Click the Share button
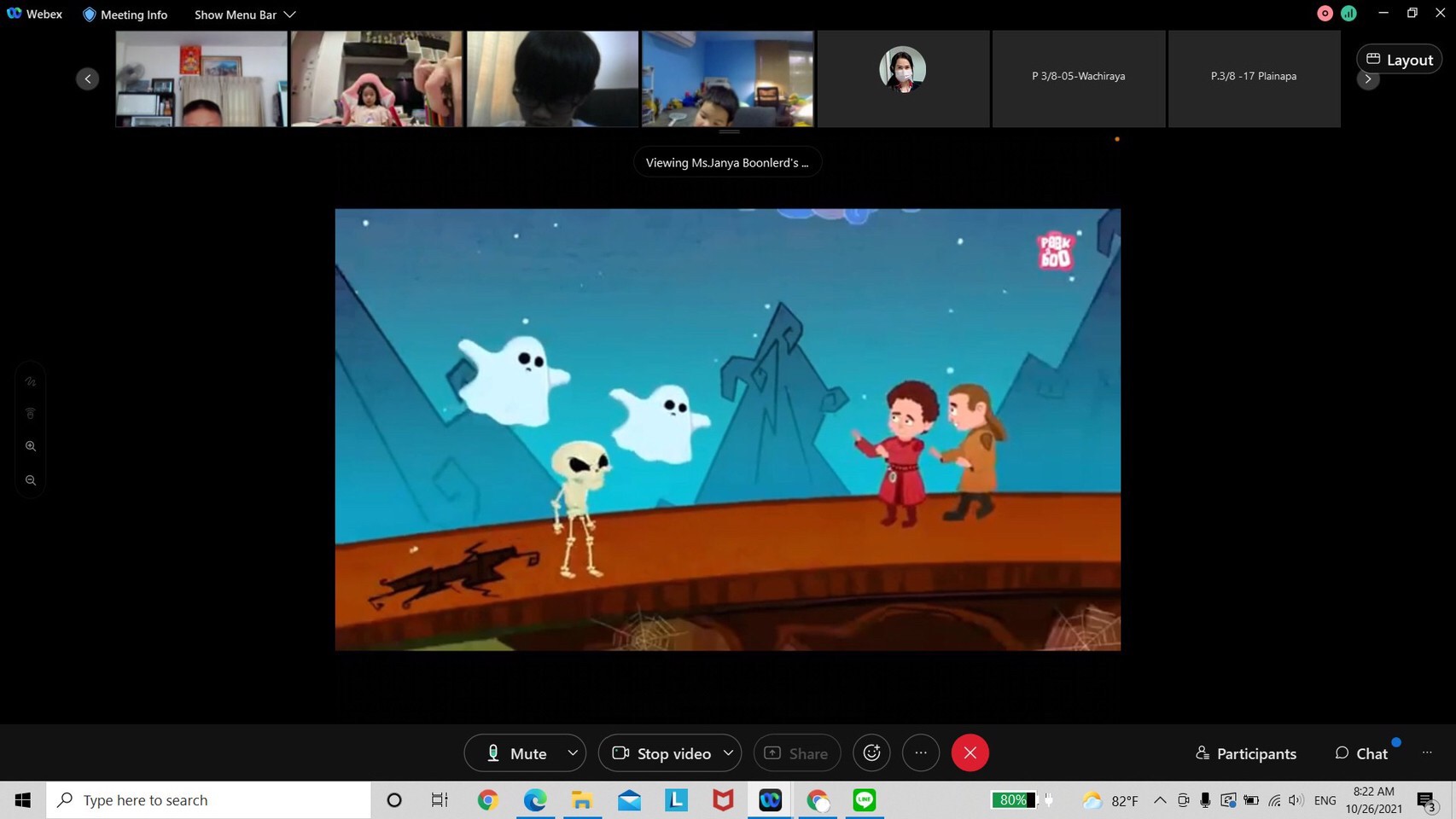1456x819 pixels. click(x=797, y=752)
